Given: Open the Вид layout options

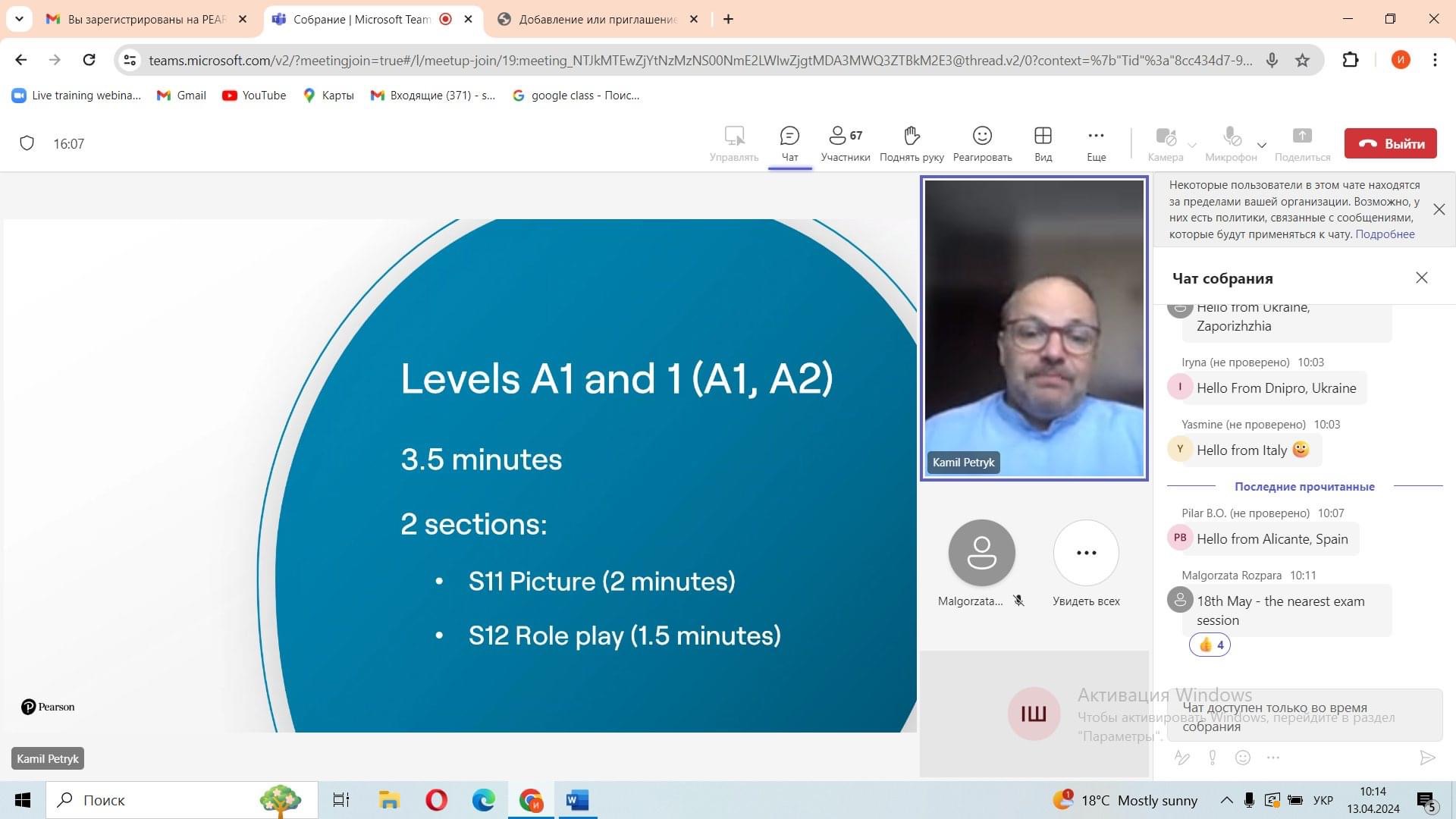Looking at the screenshot, I should pyautogui.click(x=1043, y=144).
